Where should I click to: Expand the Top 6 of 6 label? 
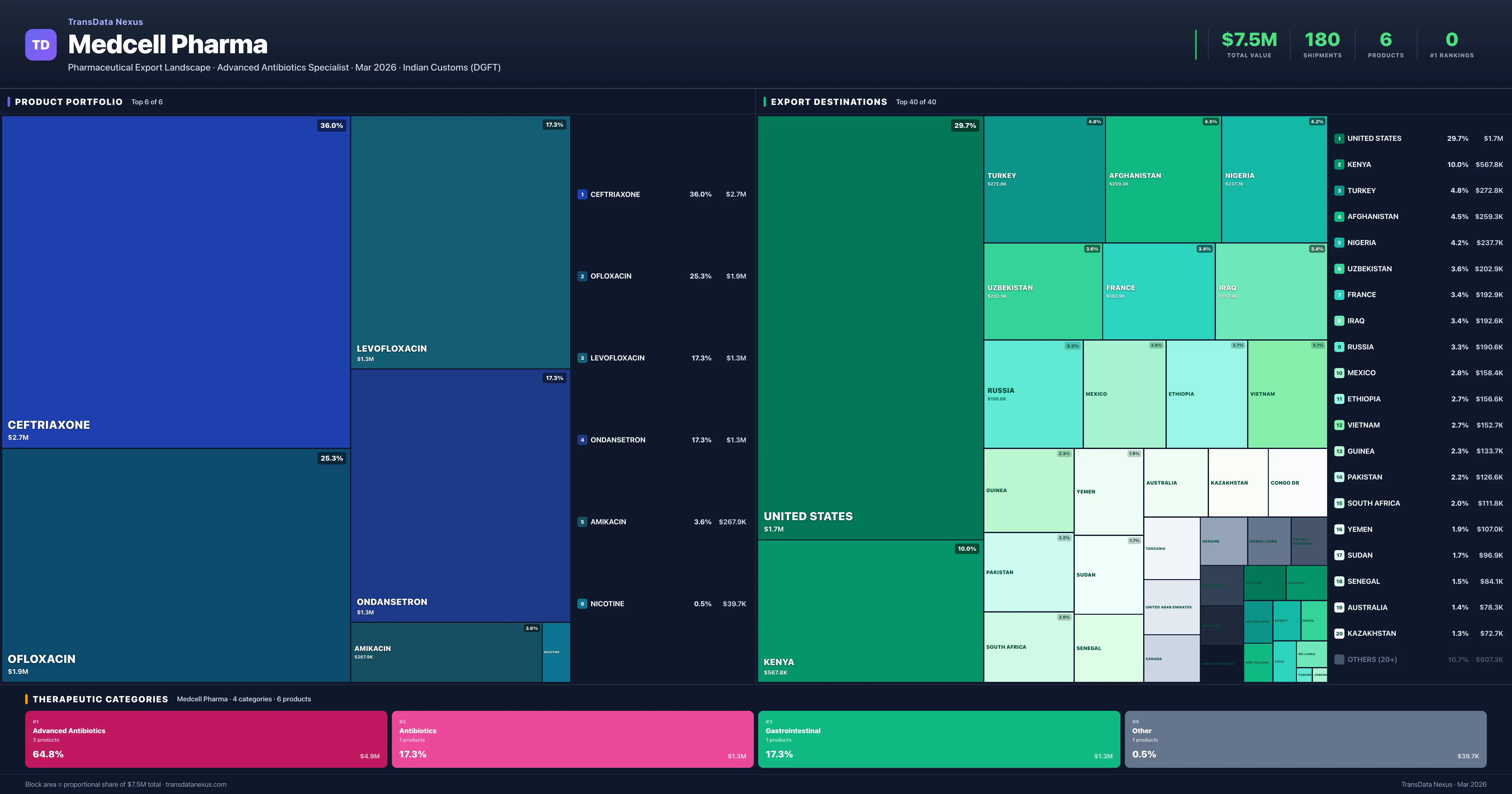(147, 101)
